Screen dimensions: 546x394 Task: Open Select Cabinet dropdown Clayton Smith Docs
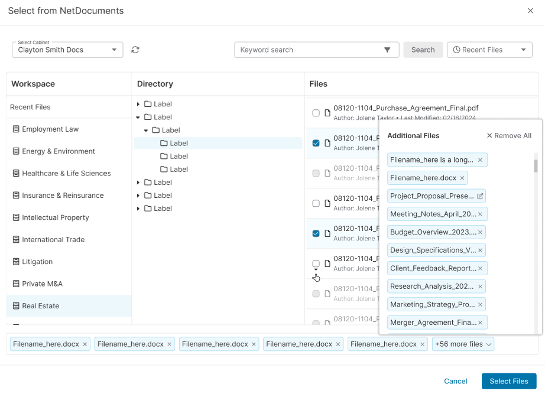(68, 50)
